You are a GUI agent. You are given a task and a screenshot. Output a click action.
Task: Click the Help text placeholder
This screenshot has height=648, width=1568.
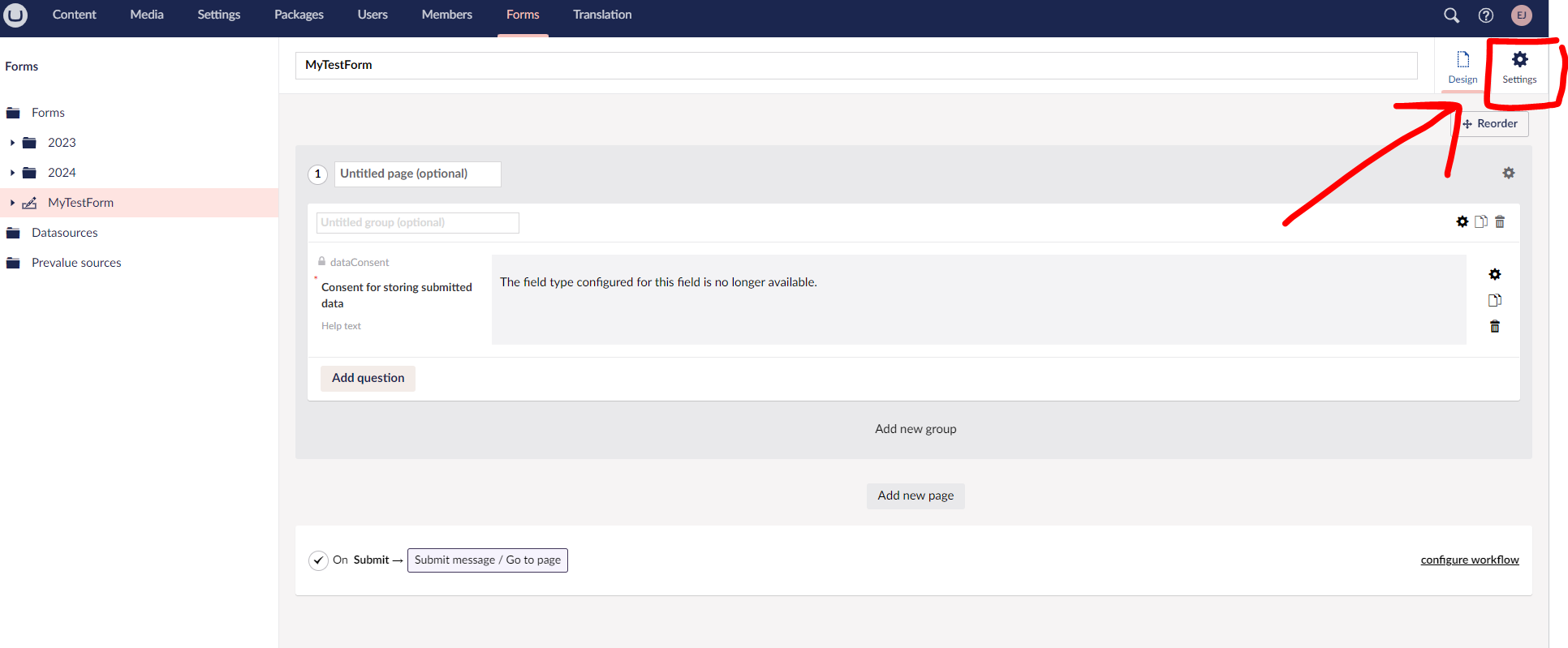(341, 326)
